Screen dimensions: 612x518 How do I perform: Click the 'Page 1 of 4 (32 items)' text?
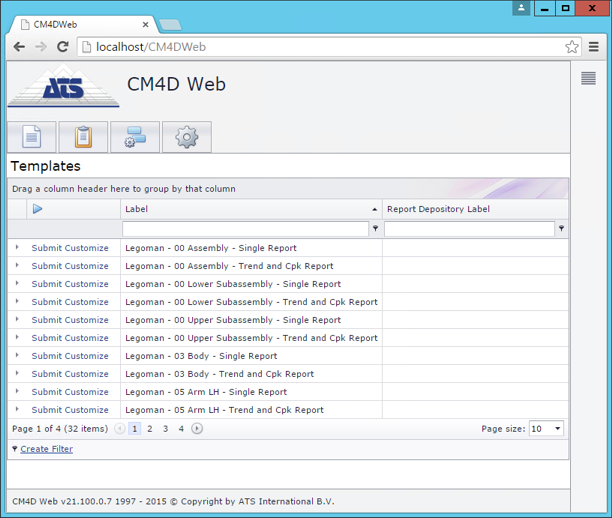(60, 429)
